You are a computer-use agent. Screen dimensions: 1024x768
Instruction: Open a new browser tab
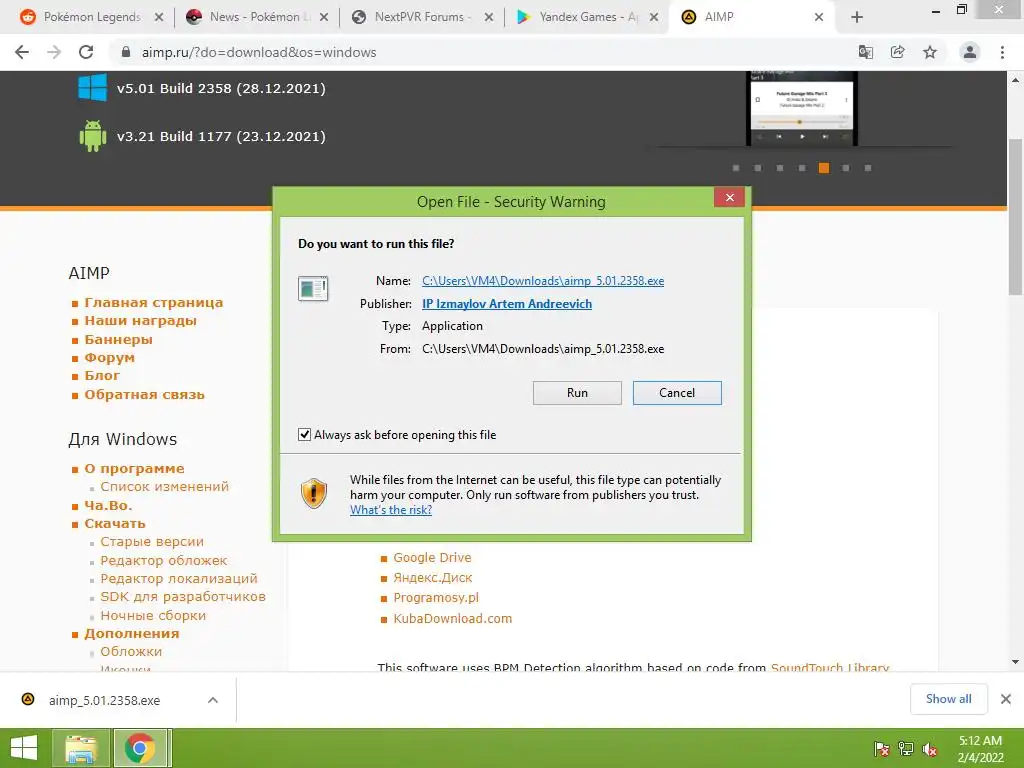857,18
